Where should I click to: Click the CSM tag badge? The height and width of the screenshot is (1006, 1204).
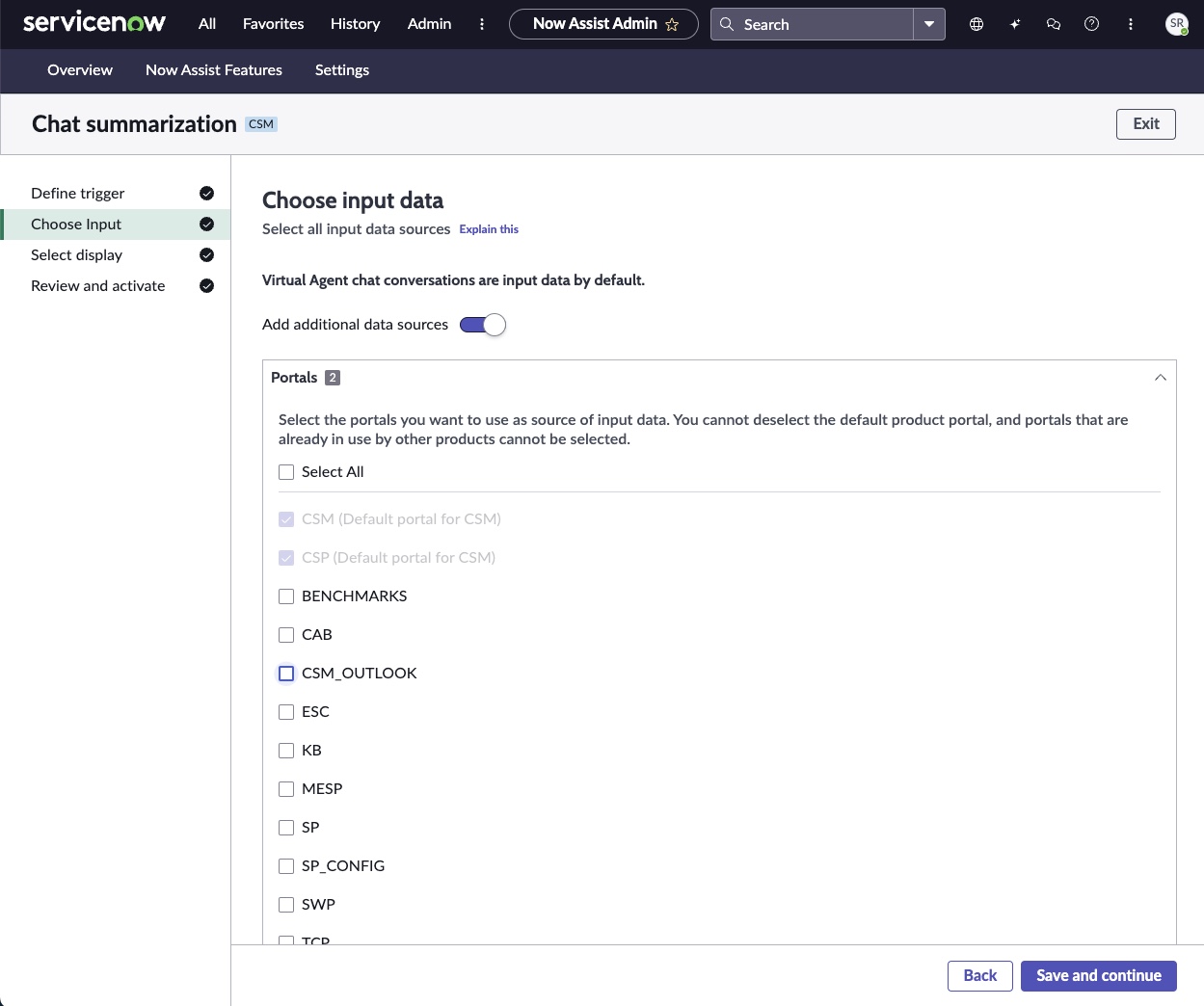click(261, 124)
